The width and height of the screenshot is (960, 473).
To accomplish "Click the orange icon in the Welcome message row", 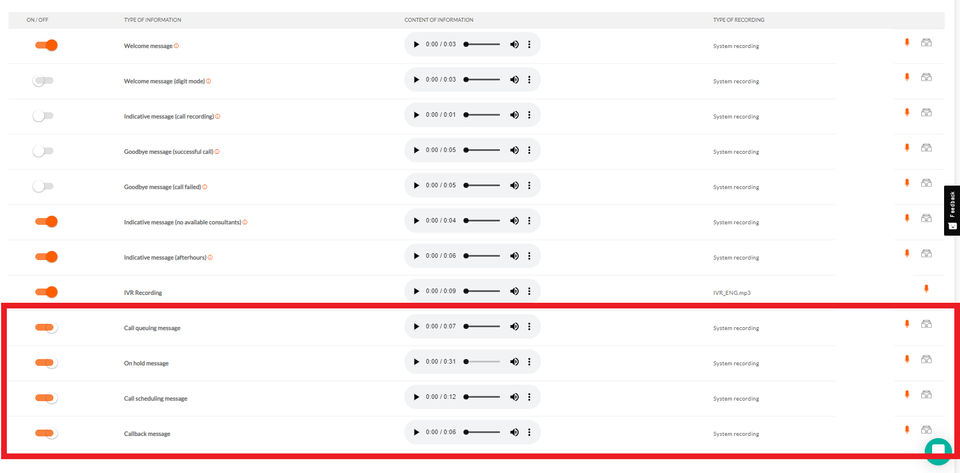I will coord(907,43).
